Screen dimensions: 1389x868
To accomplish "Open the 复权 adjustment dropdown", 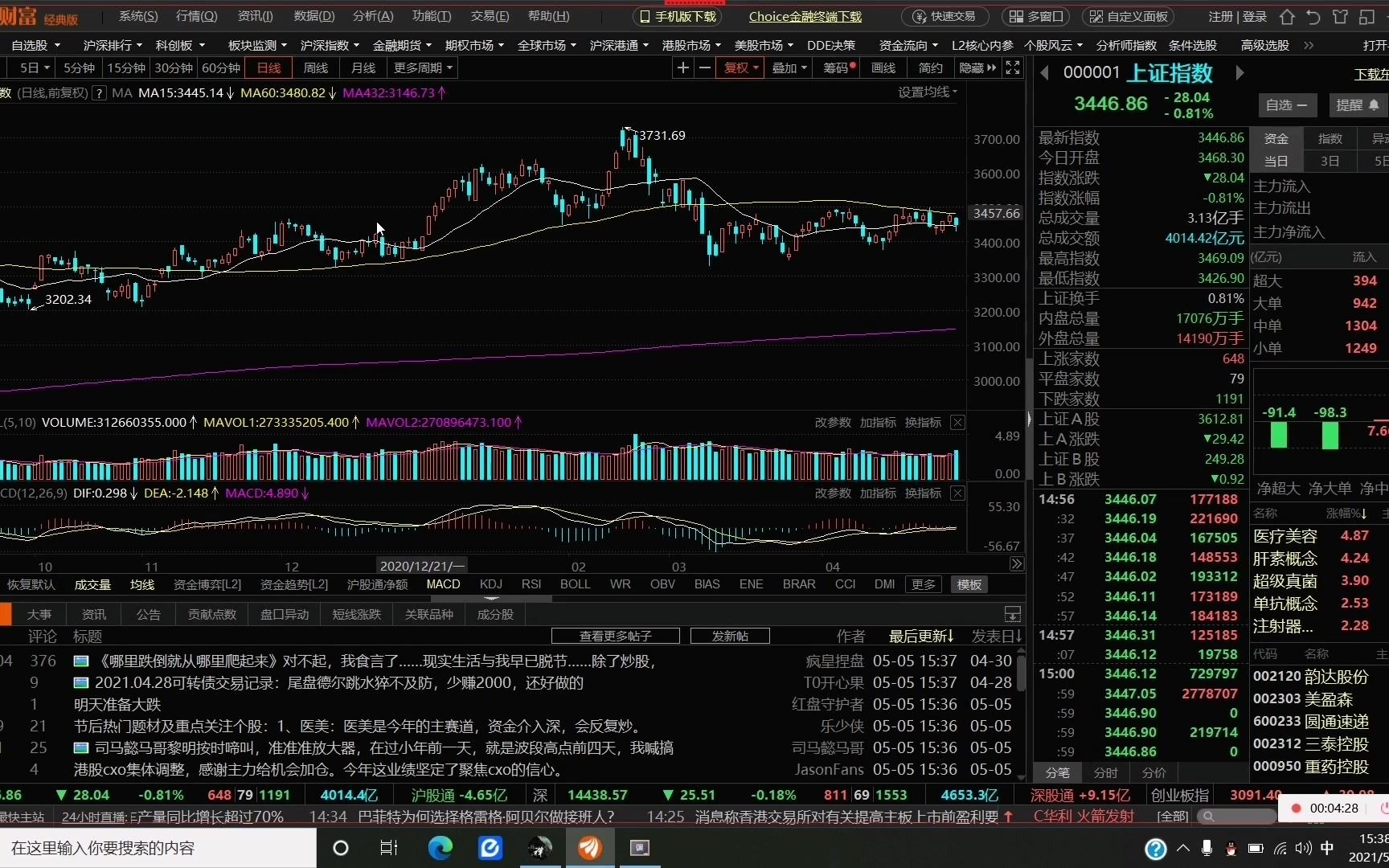I will [741, 68].
